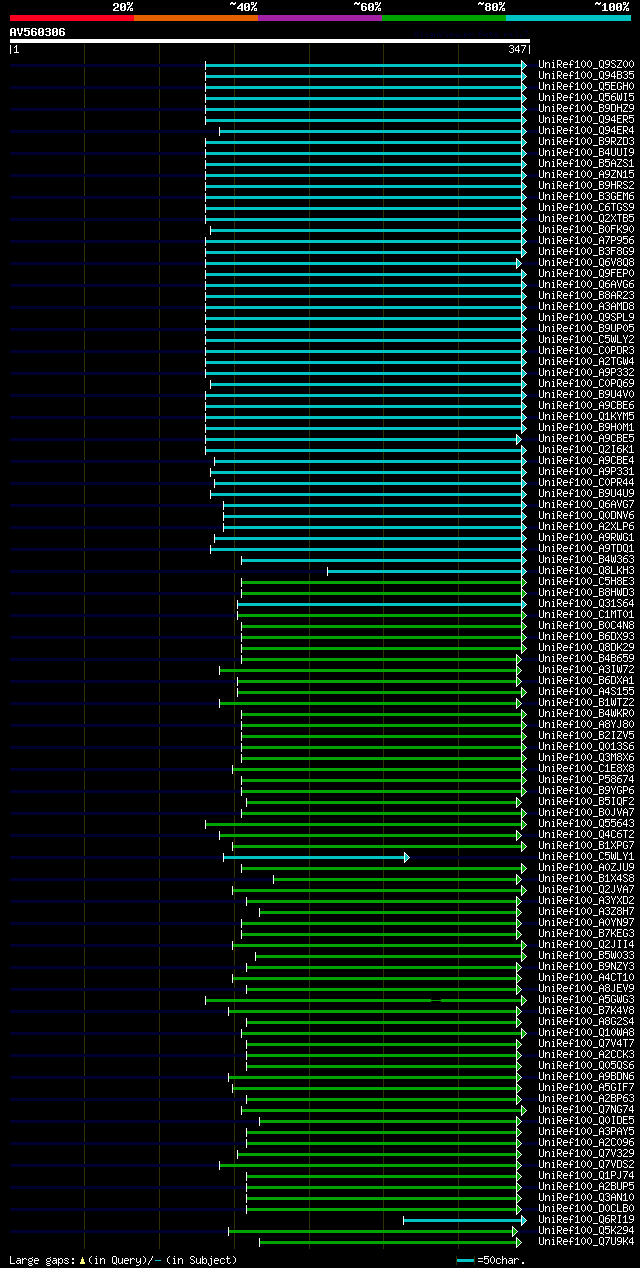Screen dimensions: 640x1268
Task: Open hit UniRef100_B3GEM6
Action: click(x=586, y=196)
